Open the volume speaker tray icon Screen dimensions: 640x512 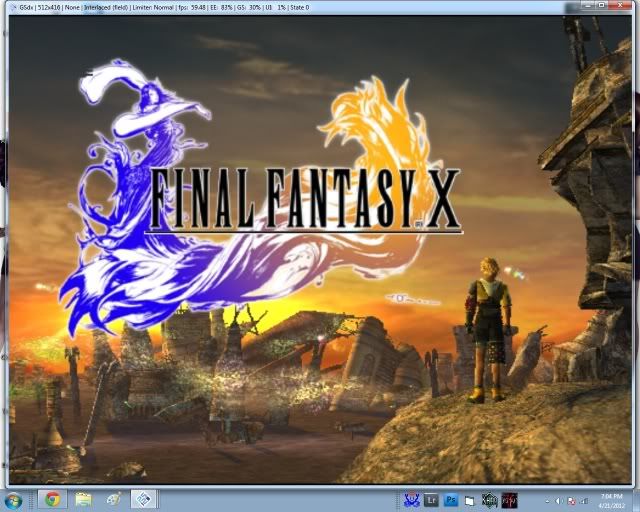[559, 501]
